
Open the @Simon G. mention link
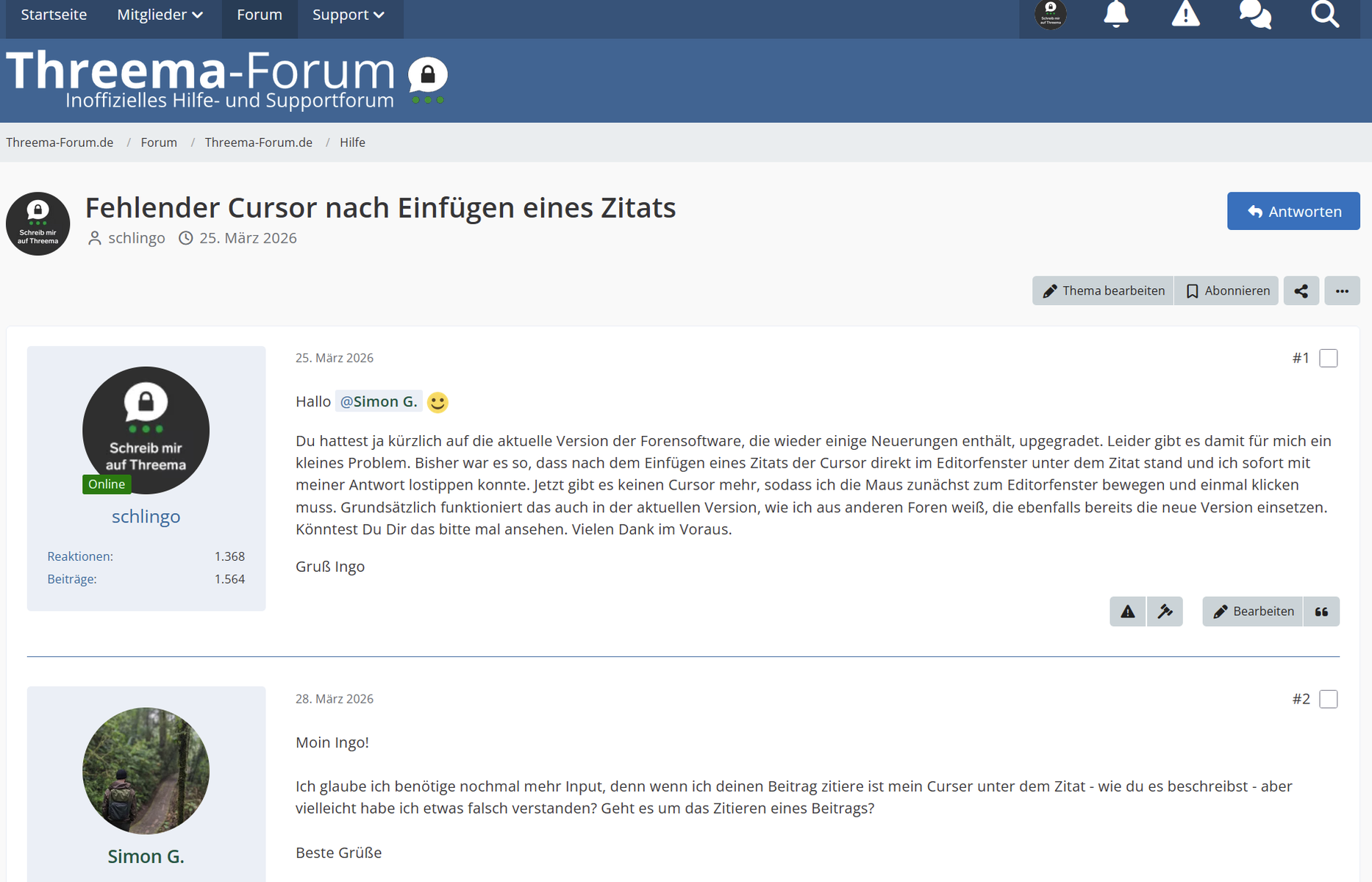pos(379,401)
